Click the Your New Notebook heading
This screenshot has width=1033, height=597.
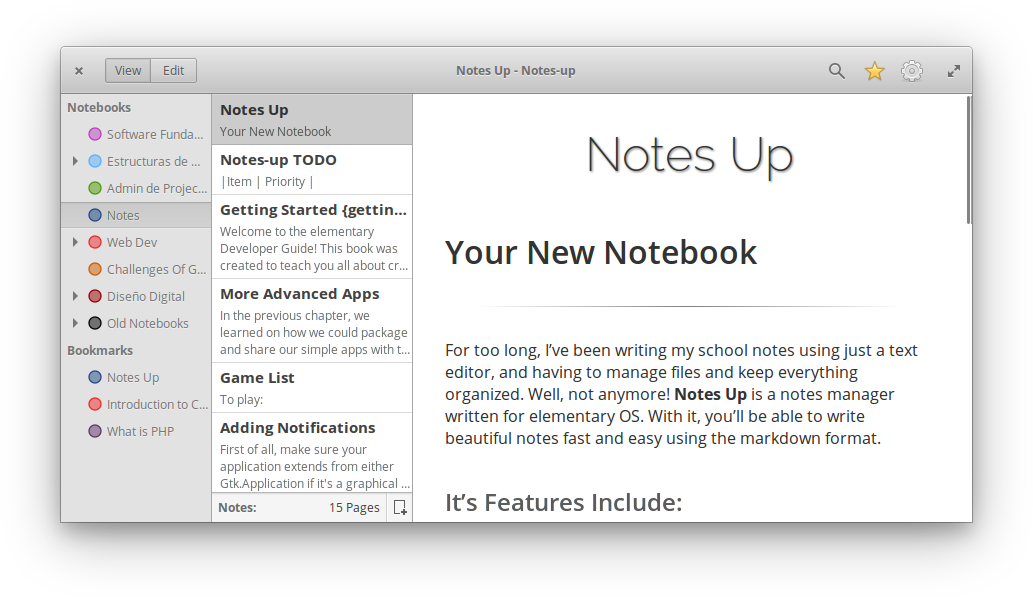[601, 252]
